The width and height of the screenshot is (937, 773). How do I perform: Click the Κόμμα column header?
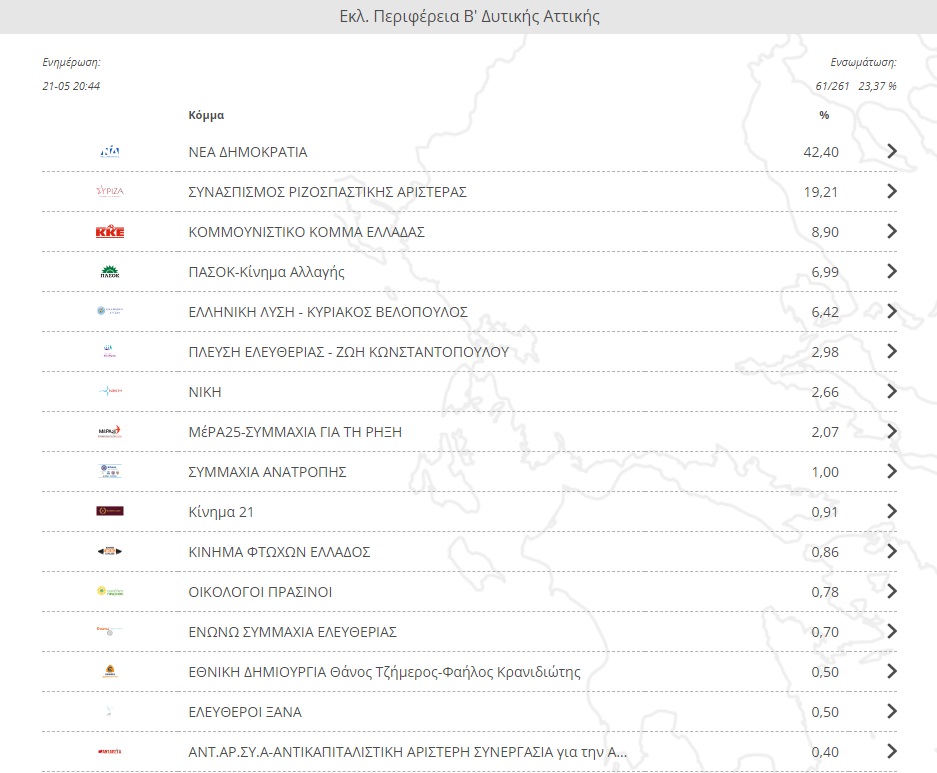(206, 115)
